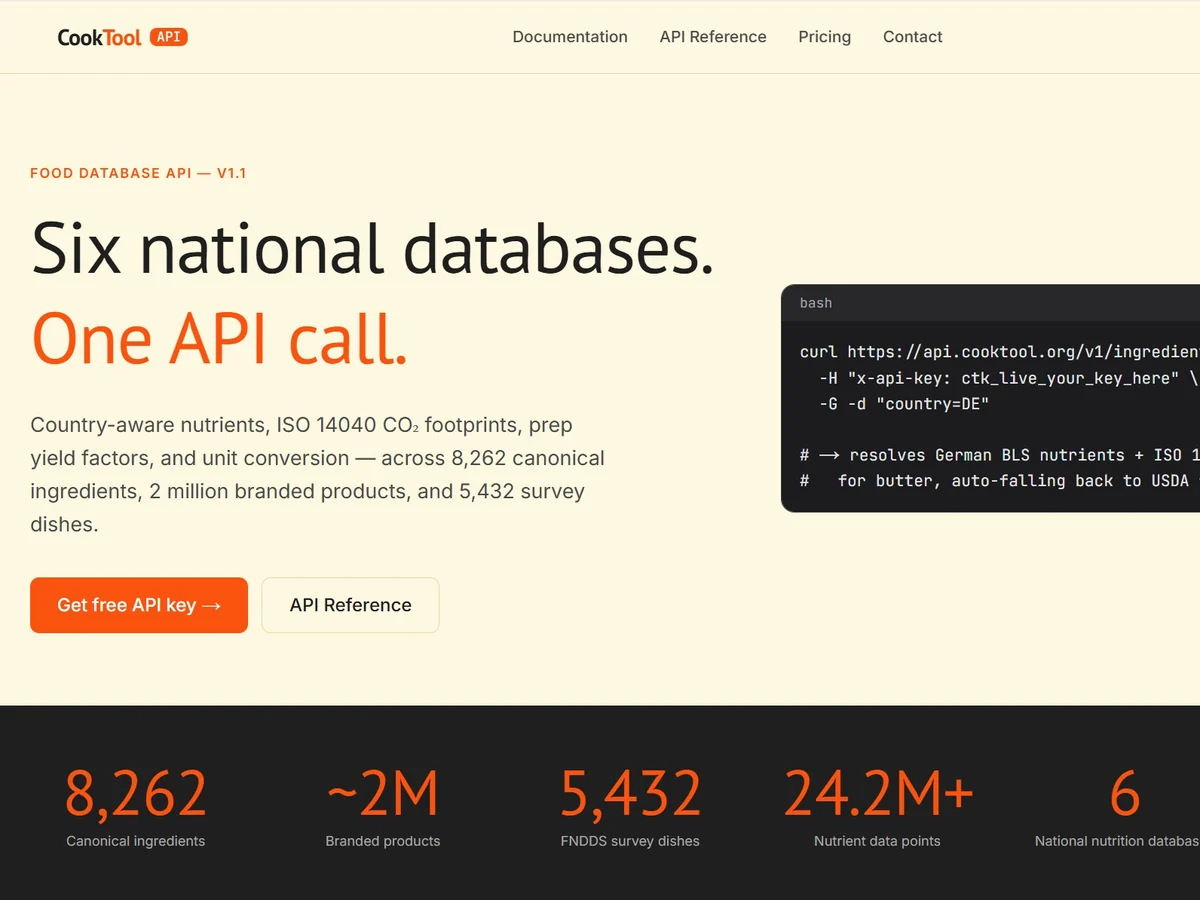The image size is (1200, 900).
Task: Open the Pricing page
Action: pyautogui.click(x=825, y=37)
